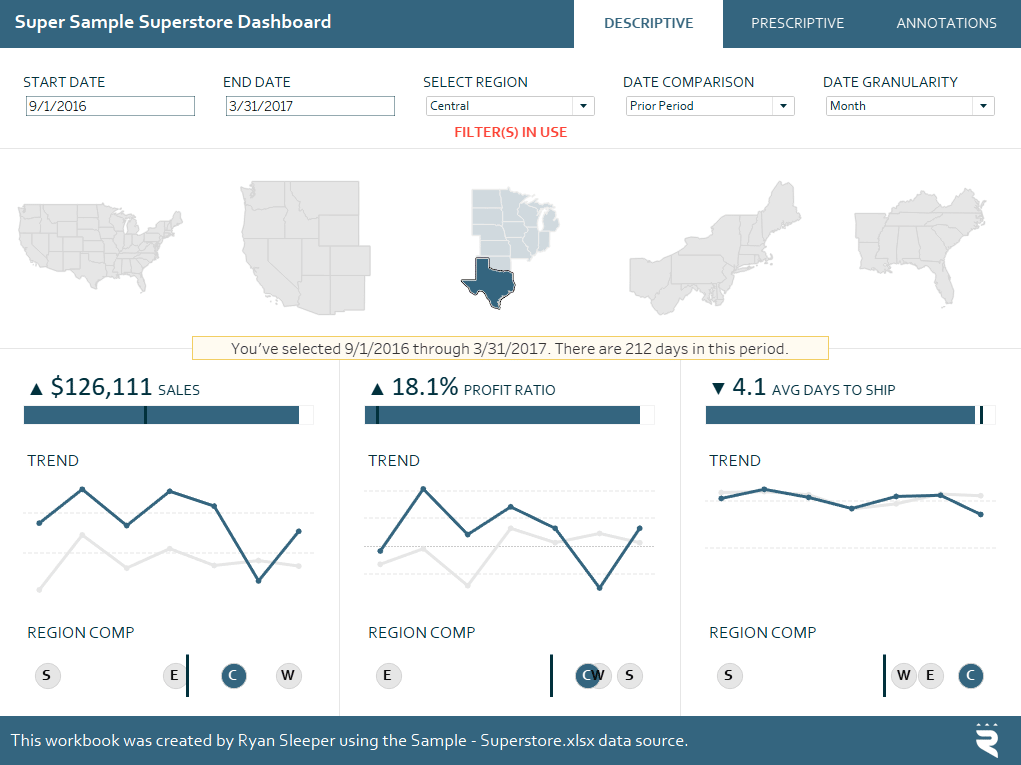Click the S circle in Sales Region Comp
The image size is (1021, 765).
click(x=48, y=675)
